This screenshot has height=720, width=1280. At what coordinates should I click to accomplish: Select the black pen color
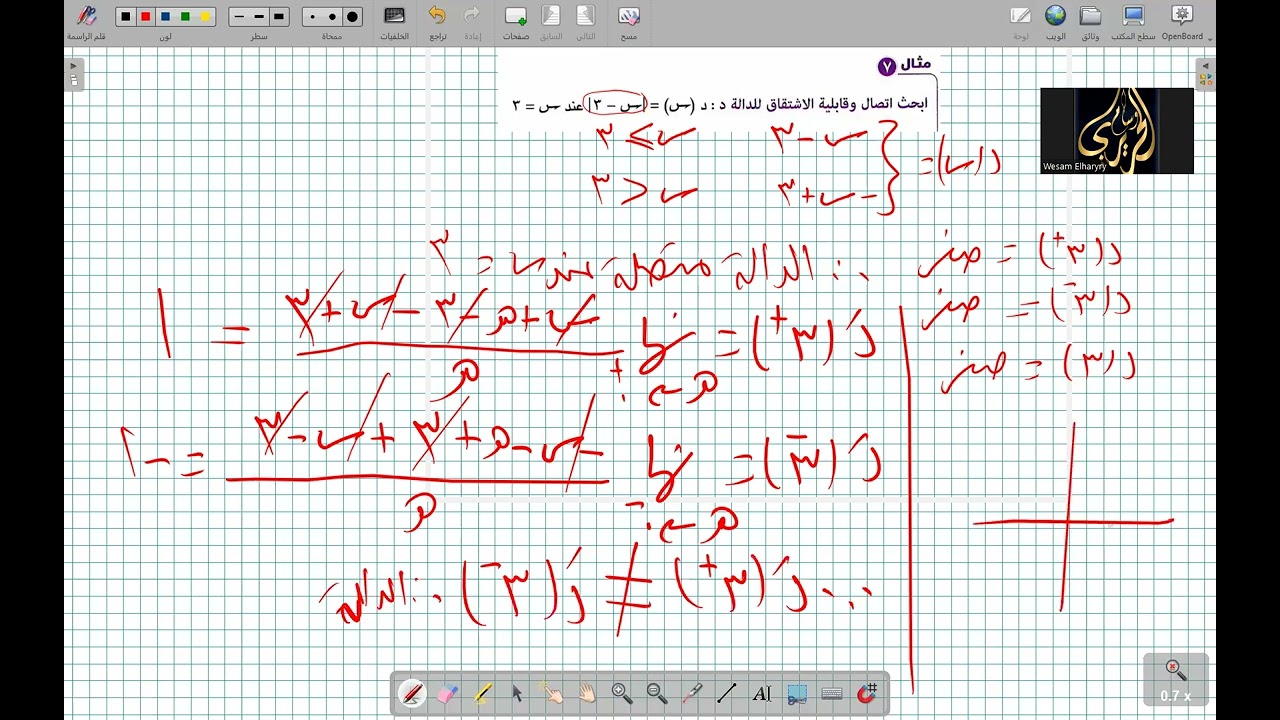point(125,17)
